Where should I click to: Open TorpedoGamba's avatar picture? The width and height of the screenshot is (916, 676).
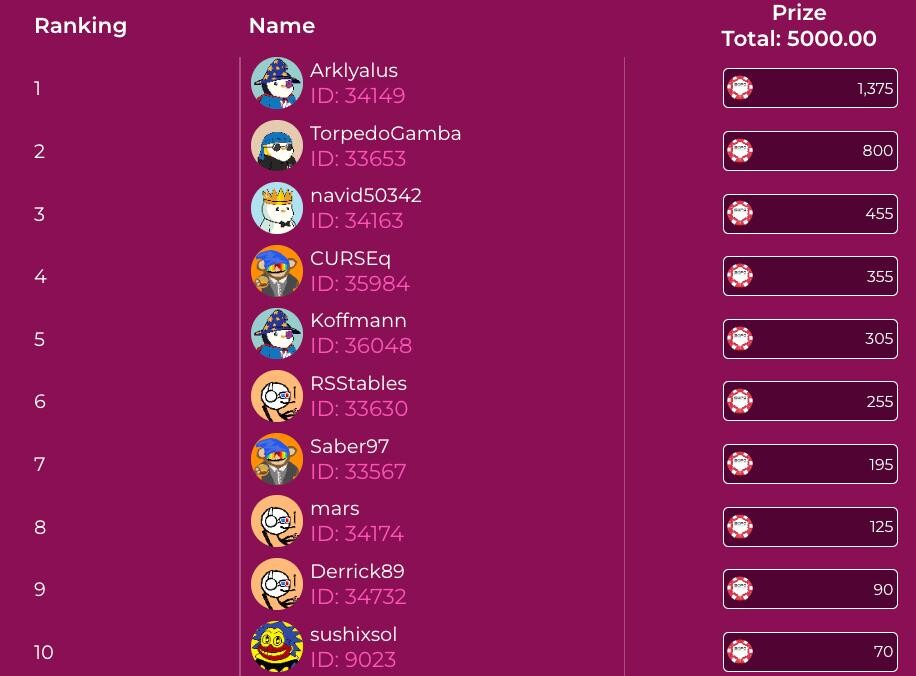pos(277,145)
